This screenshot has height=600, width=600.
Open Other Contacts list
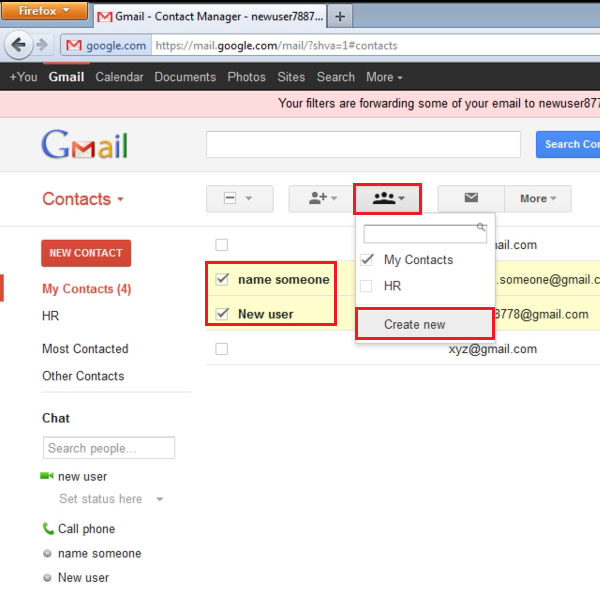point(83,376)
